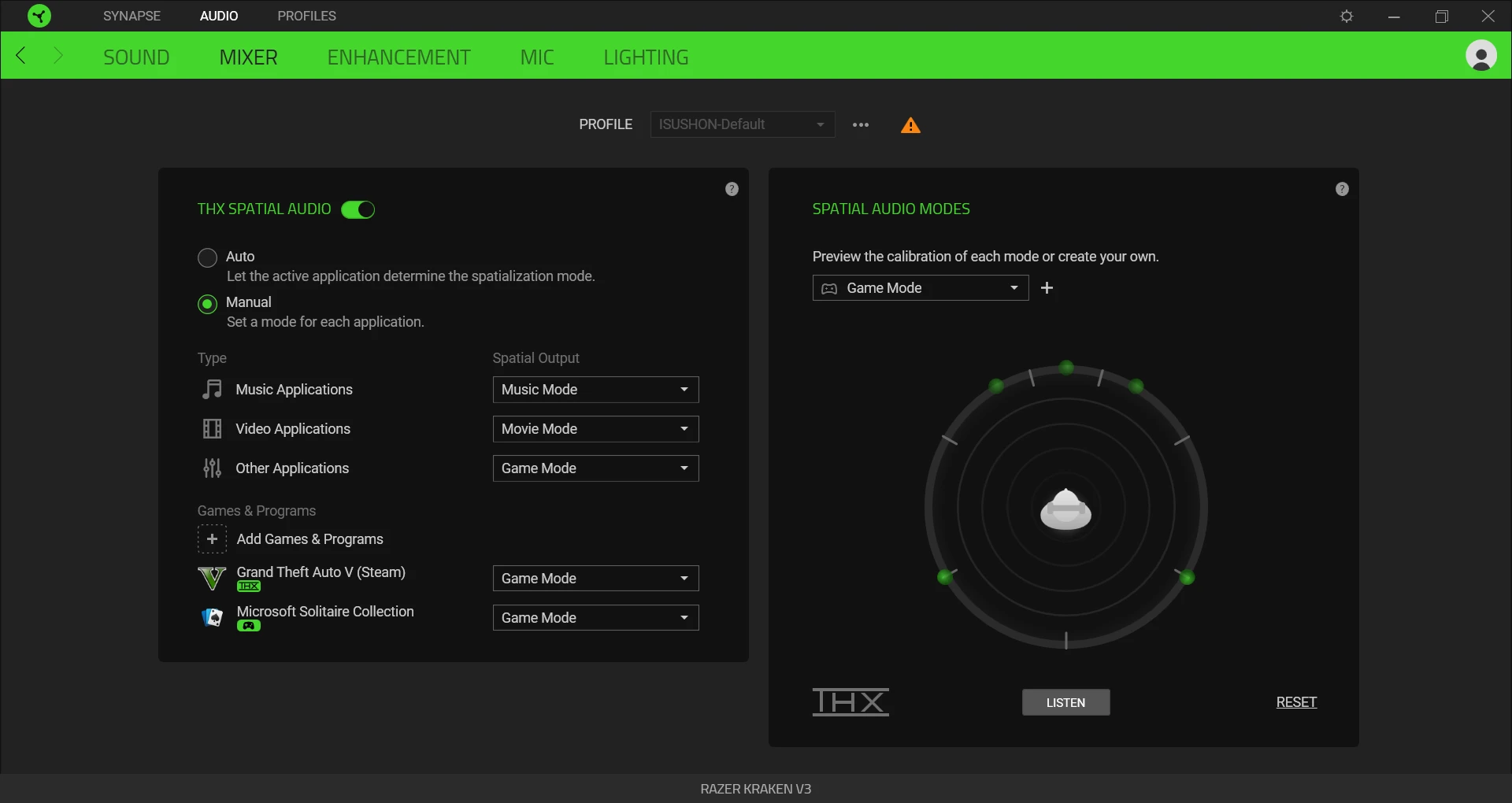The height and width of the screenshot is (803, 1512).
Task: Open Music Applications spatial output dropdown
Action: coord(595,390)
